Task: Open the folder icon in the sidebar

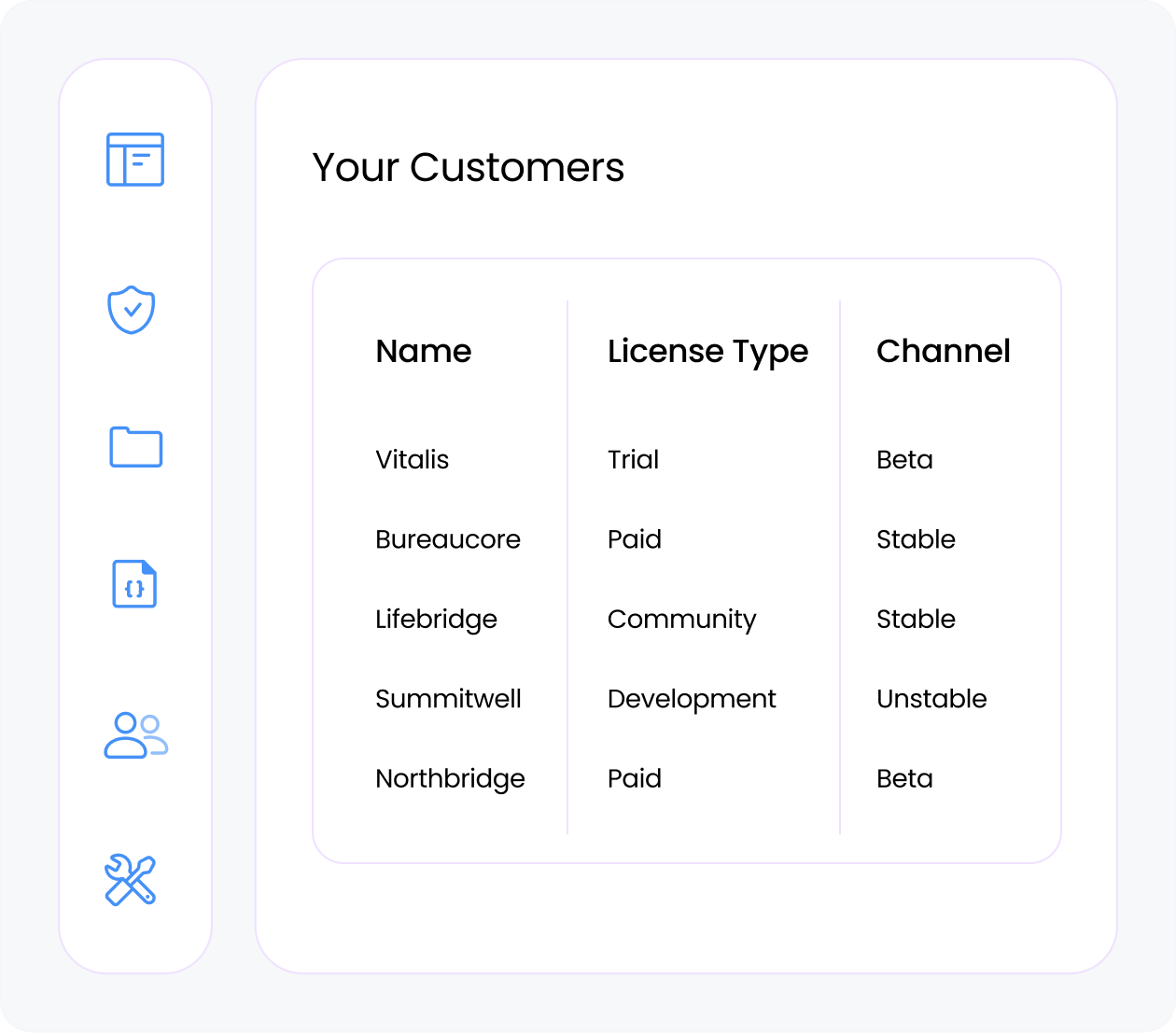Action: tap(135, 448)
